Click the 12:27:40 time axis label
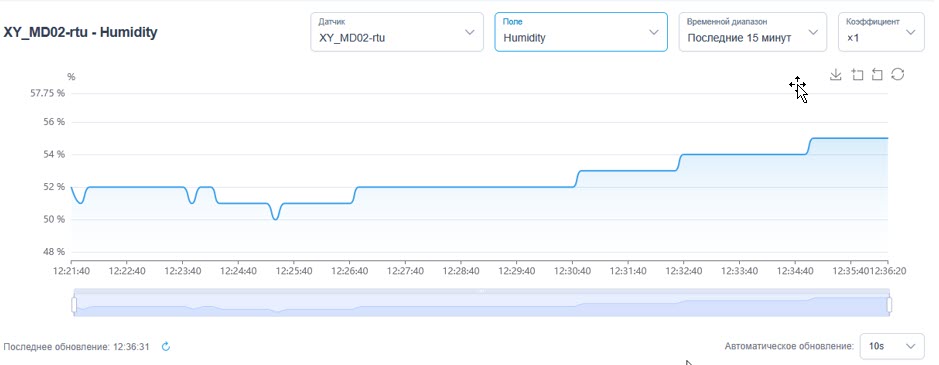 405,271
